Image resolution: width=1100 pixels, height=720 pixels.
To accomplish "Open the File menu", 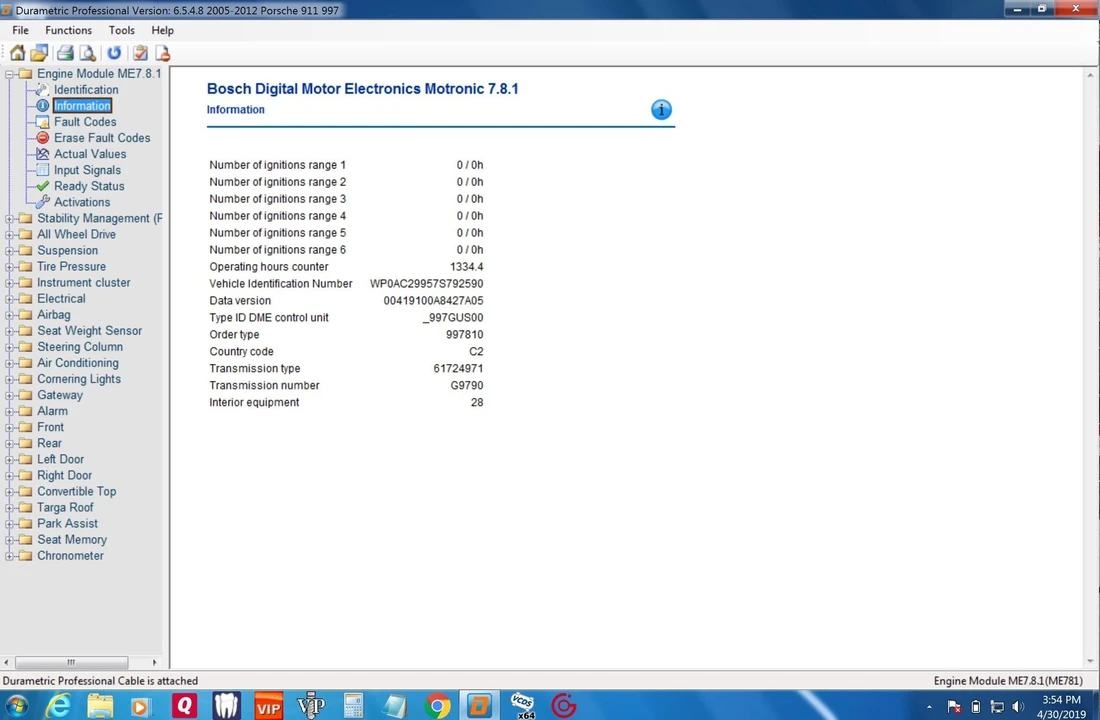I will [x=20, y=30].
